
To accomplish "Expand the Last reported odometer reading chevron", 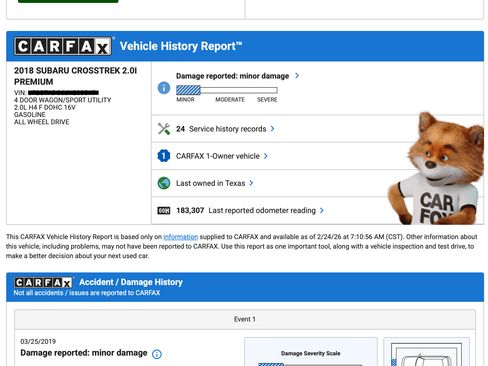I will (x=322, y=210).
